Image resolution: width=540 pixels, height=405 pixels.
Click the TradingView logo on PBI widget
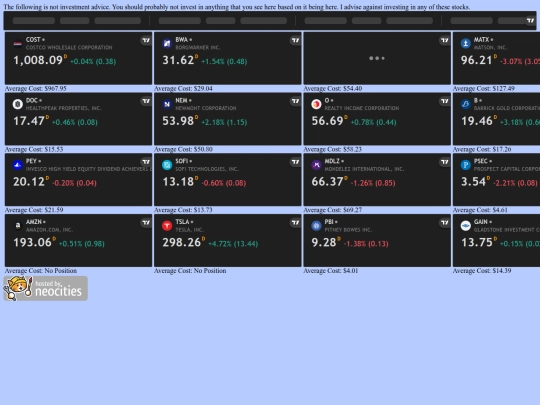(445, 222)
